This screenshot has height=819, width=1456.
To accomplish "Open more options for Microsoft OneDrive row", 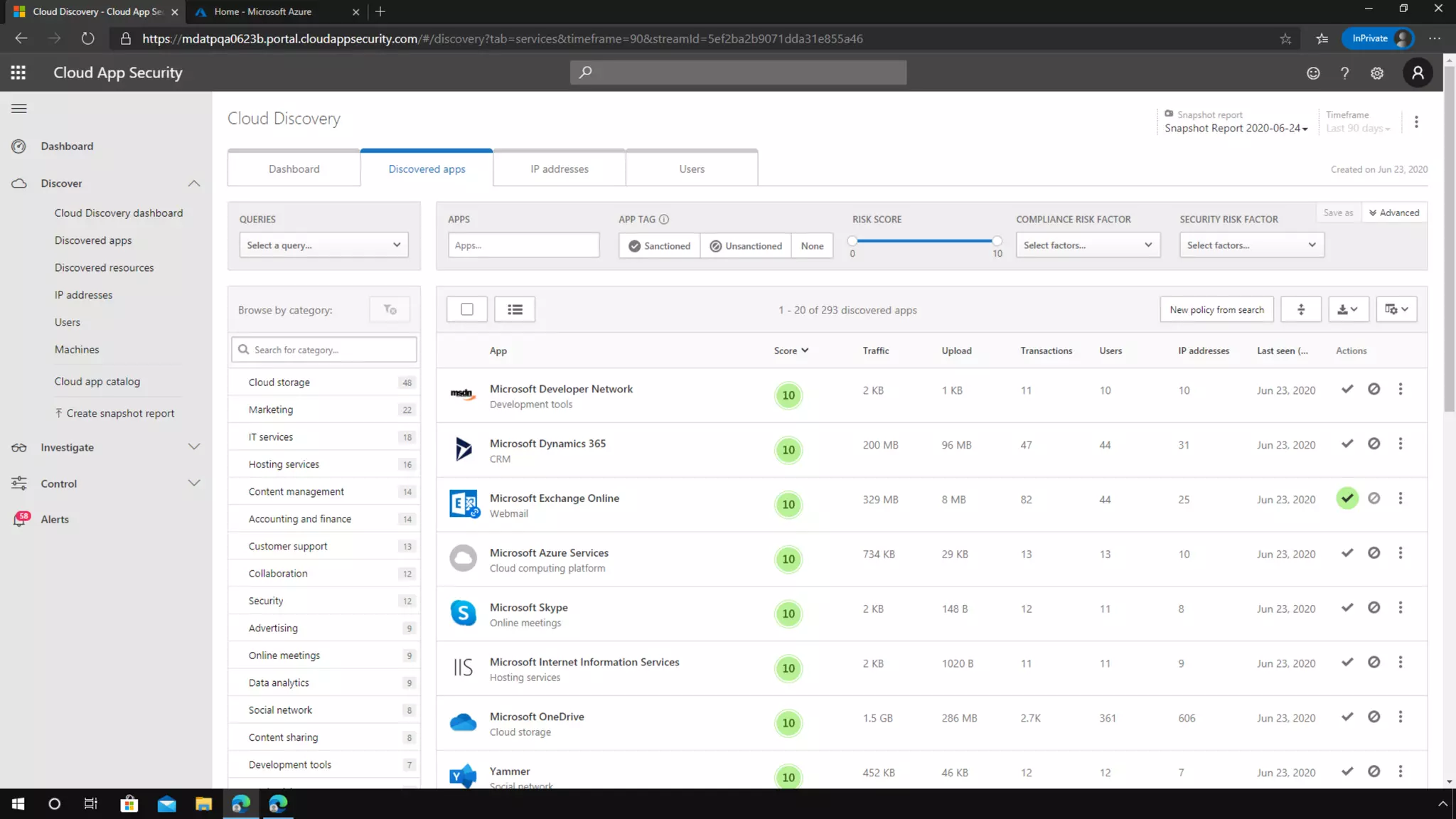I will pyautogui.click(x=1401, y=717).
